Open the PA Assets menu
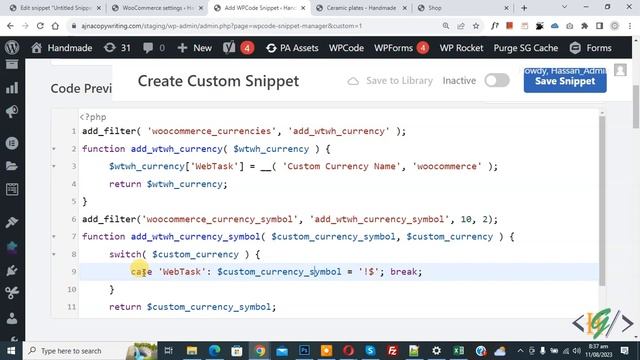The image size is (640, 360). click(292, 48)
